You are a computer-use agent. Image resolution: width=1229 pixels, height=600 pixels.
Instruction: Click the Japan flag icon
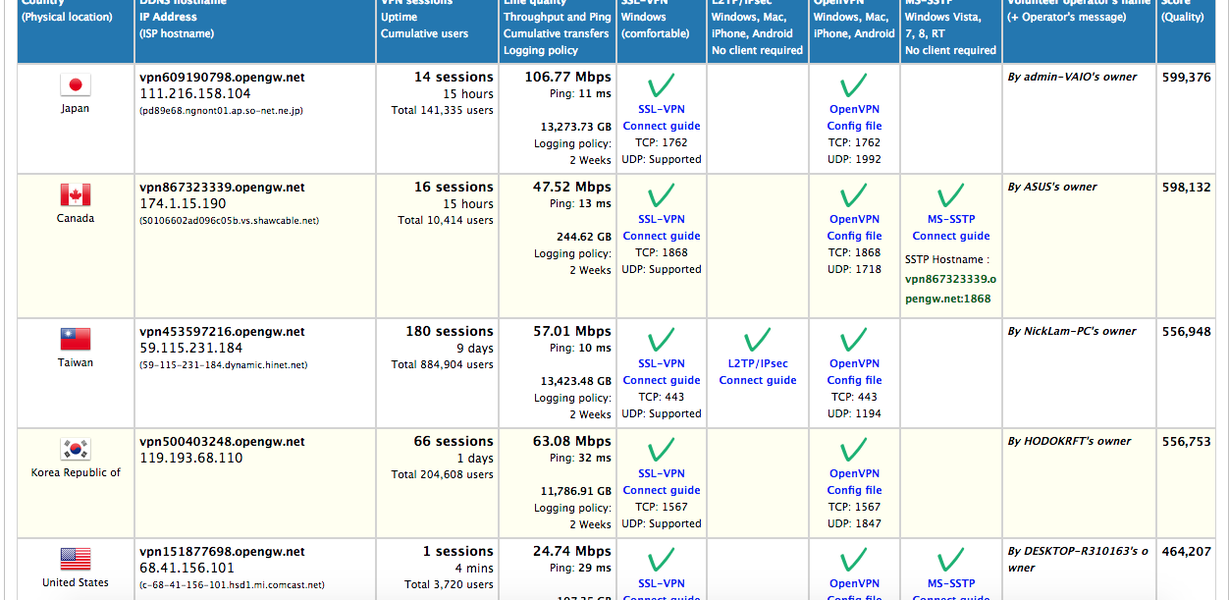[x=75, y=85]
